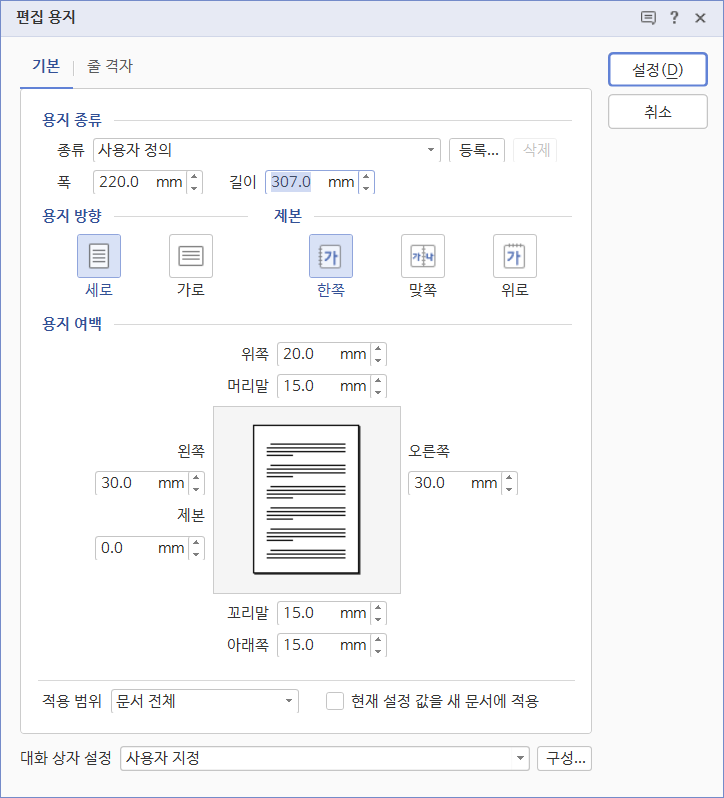Click the 길이 length field showing 307.0
Image resolution: width=724 pixels, height=798 pixels.
(312, 182)
